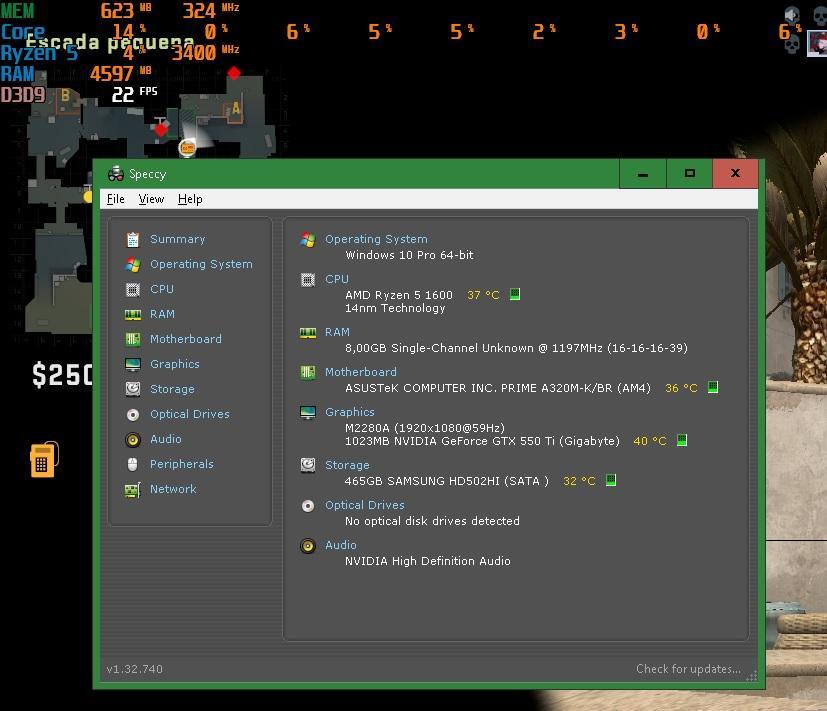Screen dimensions: 827x711
Task: Click the Graphics monitor icon in sidebar
Action: click(132, 364)
